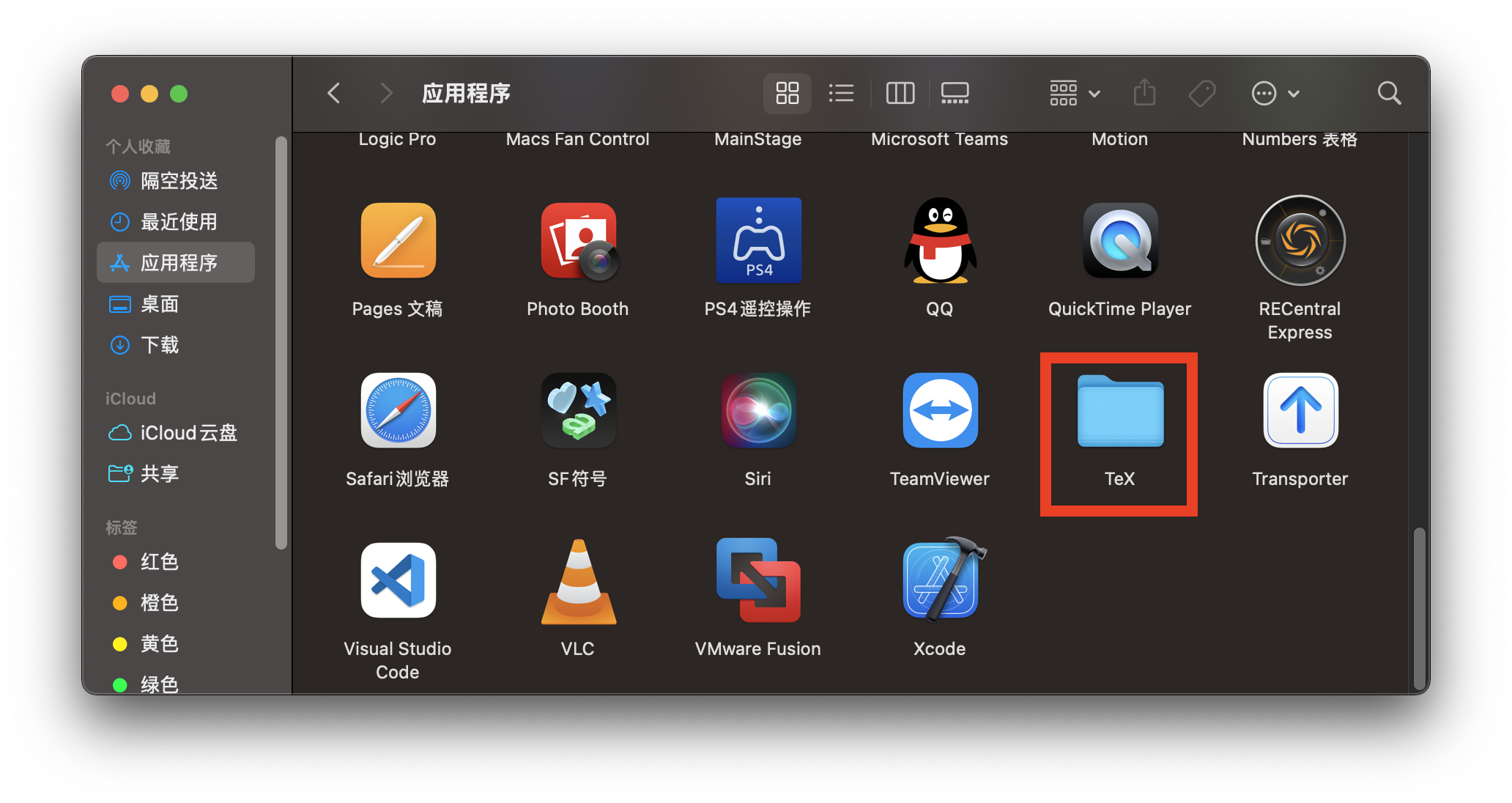This screenshot has width=1512, height=803.
Task: Open 桌面 in the sidebar
Action: (x=176, y=303)
